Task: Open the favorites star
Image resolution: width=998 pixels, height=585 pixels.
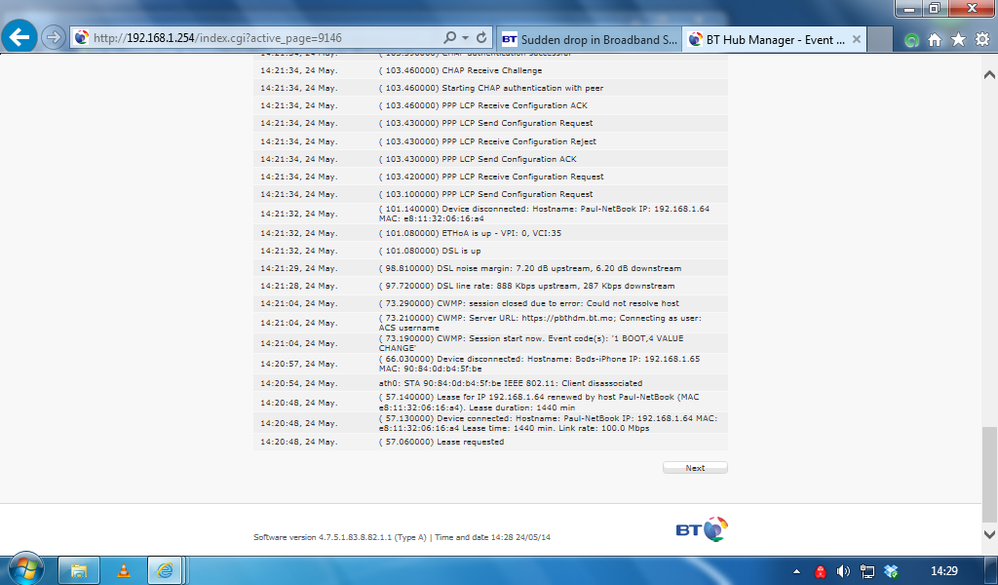Action: [958, 39]
